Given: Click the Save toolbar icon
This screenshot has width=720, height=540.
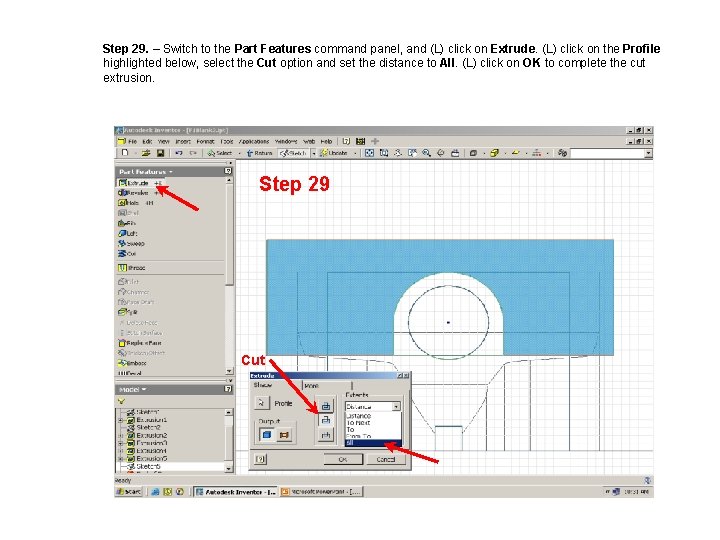Looking at the screenshot, I should (160, 153).
